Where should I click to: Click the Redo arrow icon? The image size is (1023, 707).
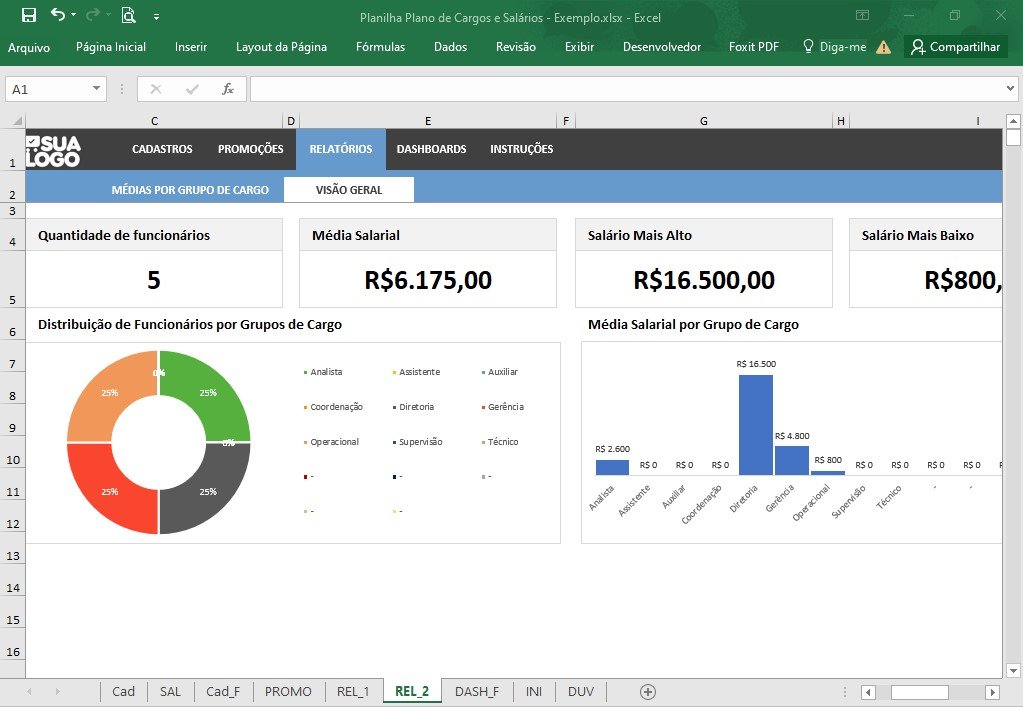coord(93,14)
